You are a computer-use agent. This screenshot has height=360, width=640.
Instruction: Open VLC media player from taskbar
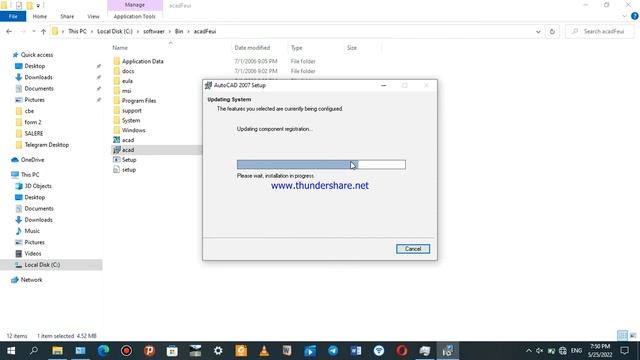[x=264, y=351]
